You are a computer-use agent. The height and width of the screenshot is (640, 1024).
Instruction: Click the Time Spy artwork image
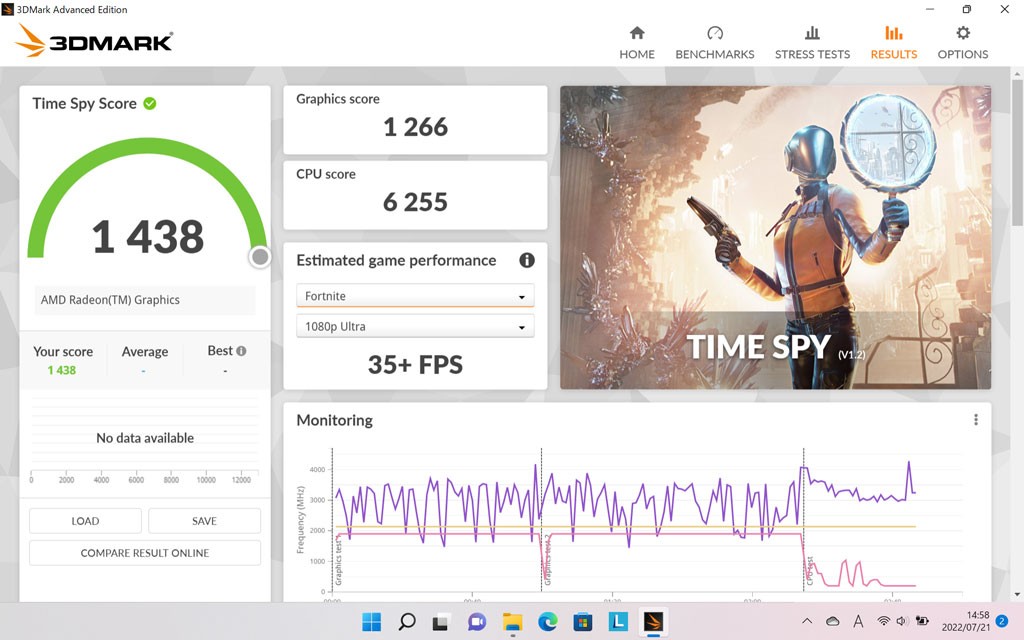[775, 237]
